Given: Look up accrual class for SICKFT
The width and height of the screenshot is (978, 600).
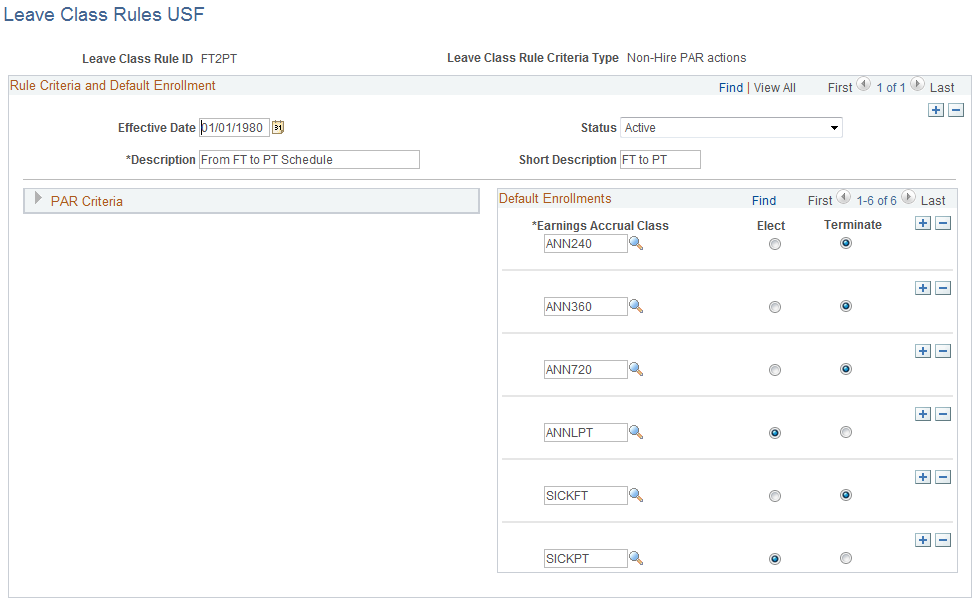Looking at the screenshot, I should (x=636, y=495).
